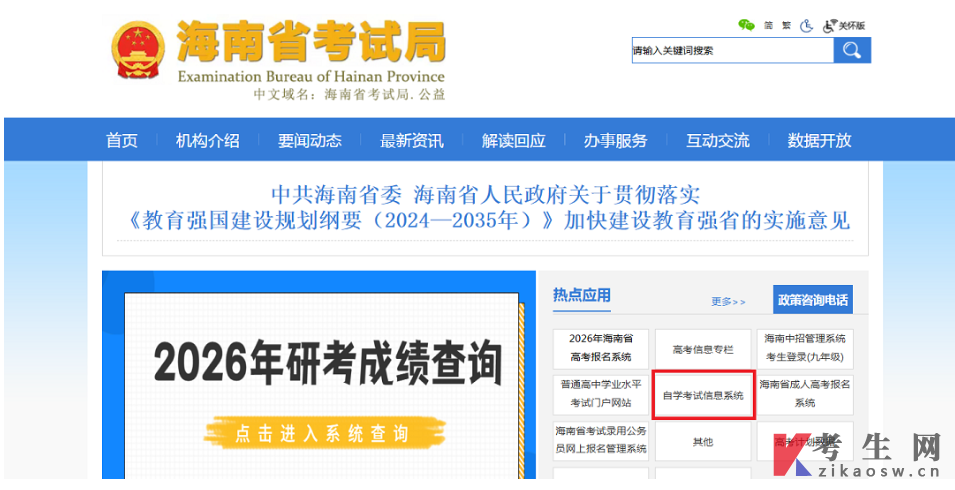Open 解读回应 menu item
The height and width of the screenshot is (490, 955).
tap(513, 141)
